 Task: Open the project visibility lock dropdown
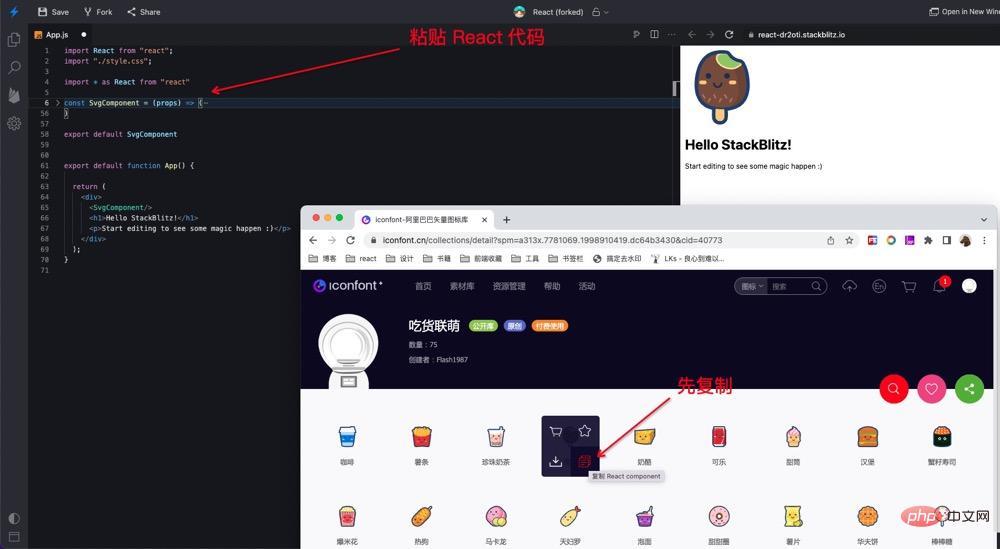click(x=600, y=11)
